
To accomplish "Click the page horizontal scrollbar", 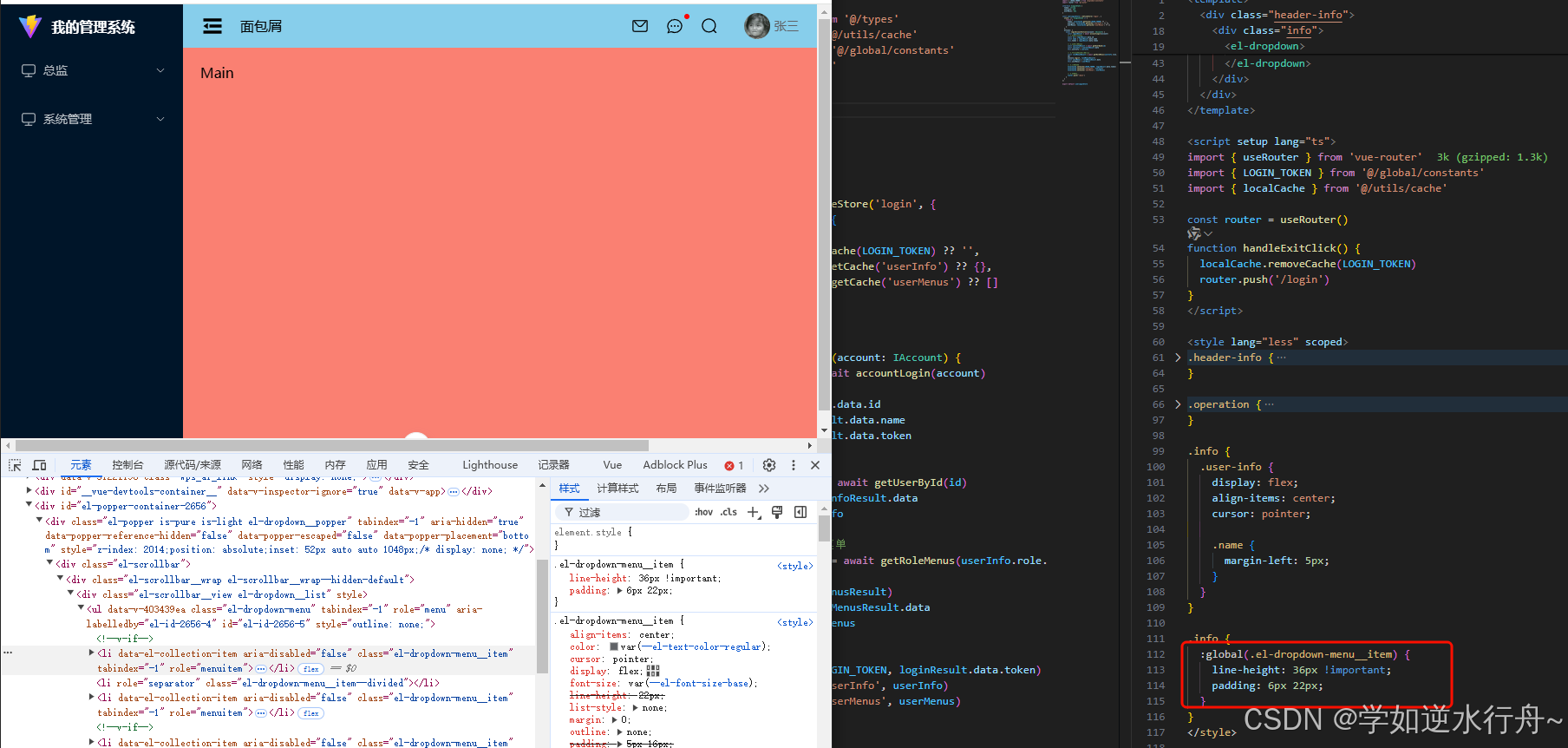I will tap(331, 445).
